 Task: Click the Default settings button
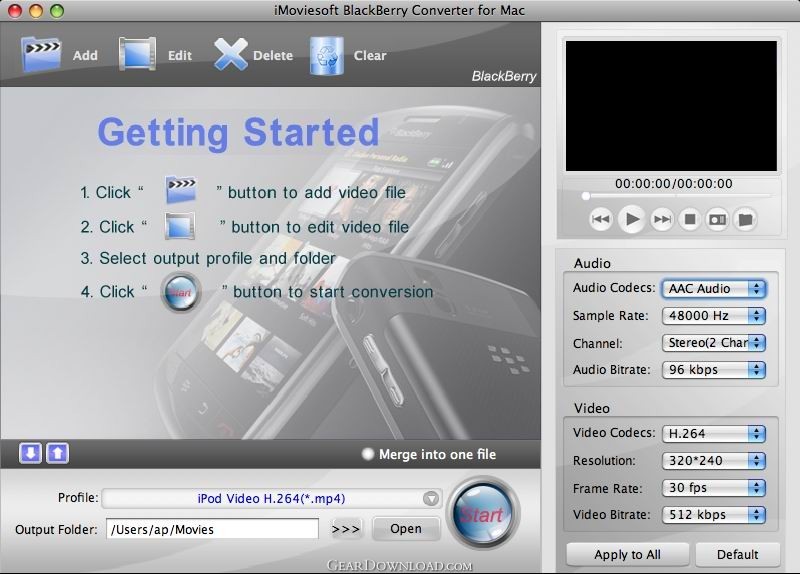pos(737,554)
